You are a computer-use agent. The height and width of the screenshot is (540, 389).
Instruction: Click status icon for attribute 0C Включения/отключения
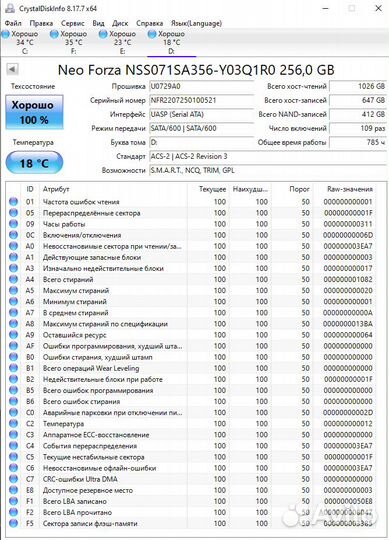tap(13, 235)
